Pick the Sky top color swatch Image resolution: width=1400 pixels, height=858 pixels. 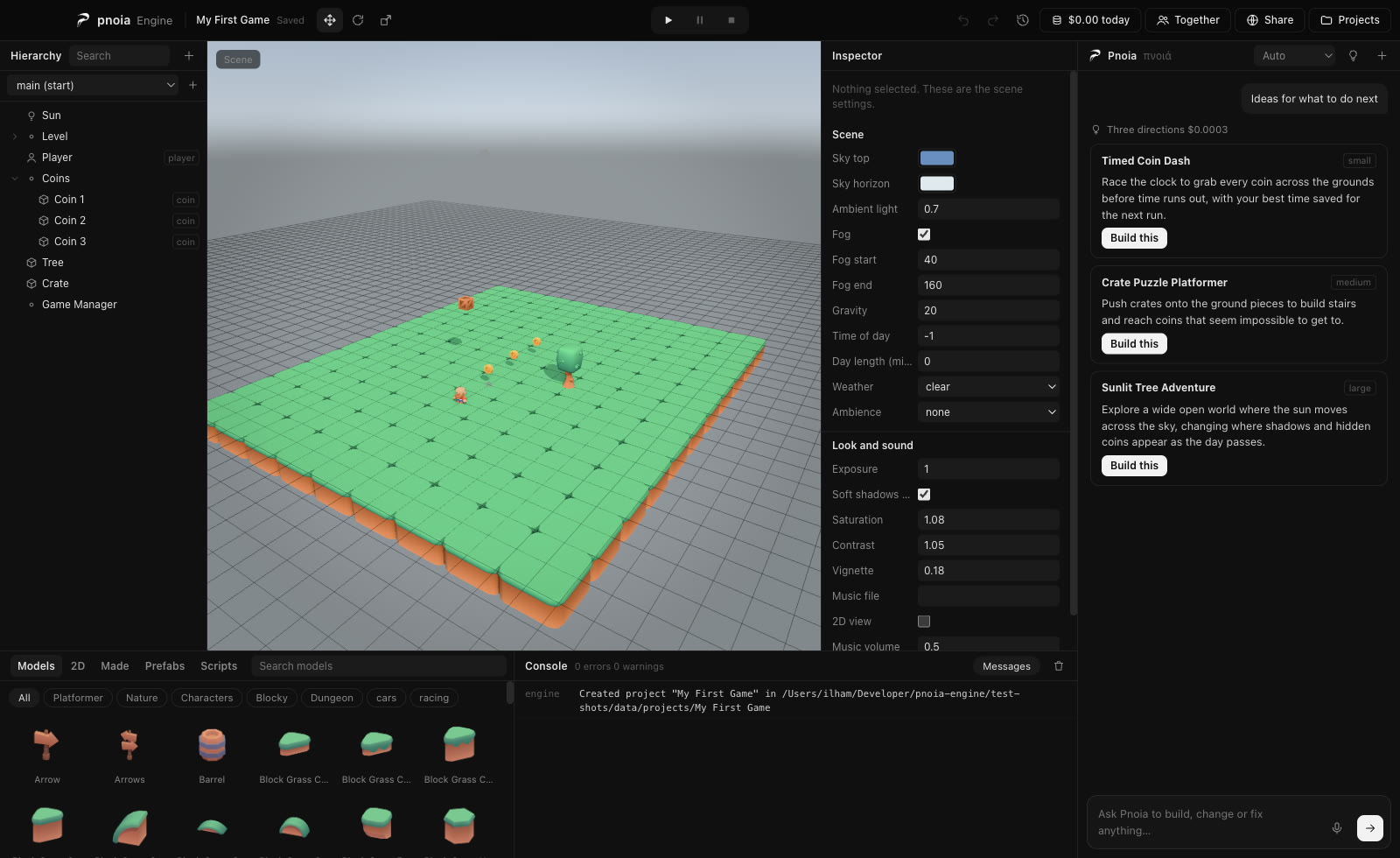(x=936, y=158)
